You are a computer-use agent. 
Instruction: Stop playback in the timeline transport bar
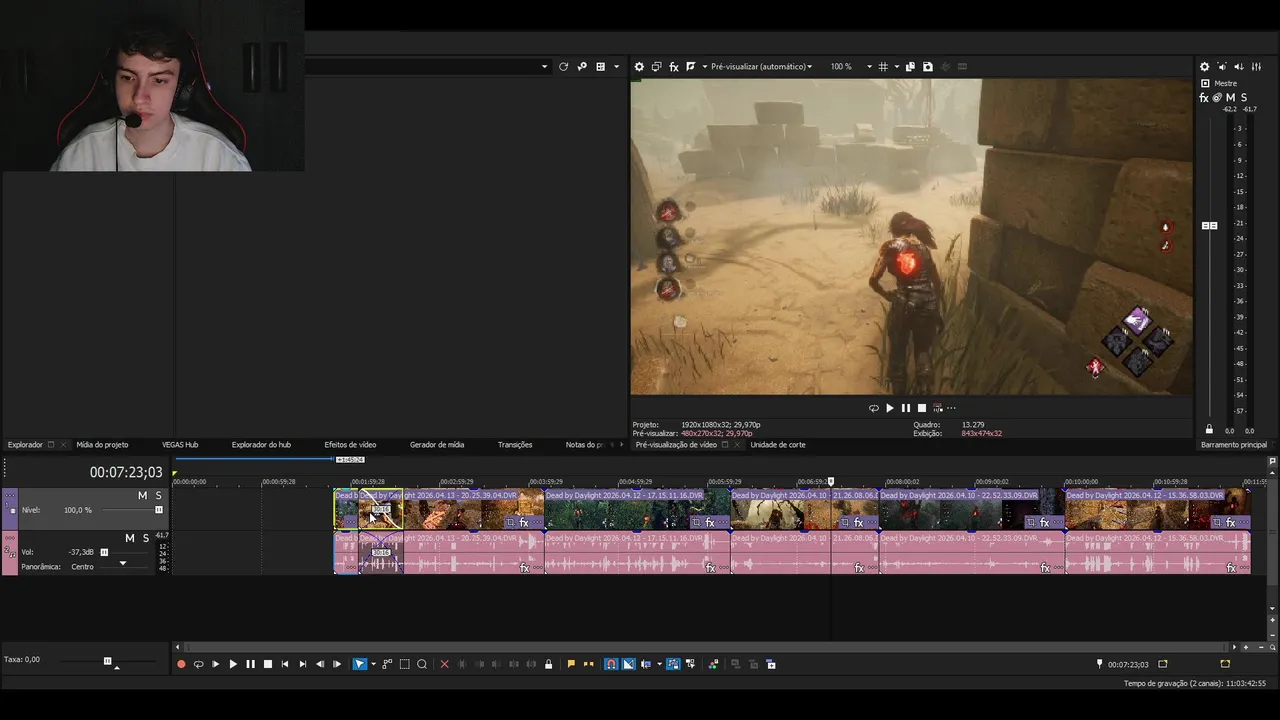coord(268,664)
